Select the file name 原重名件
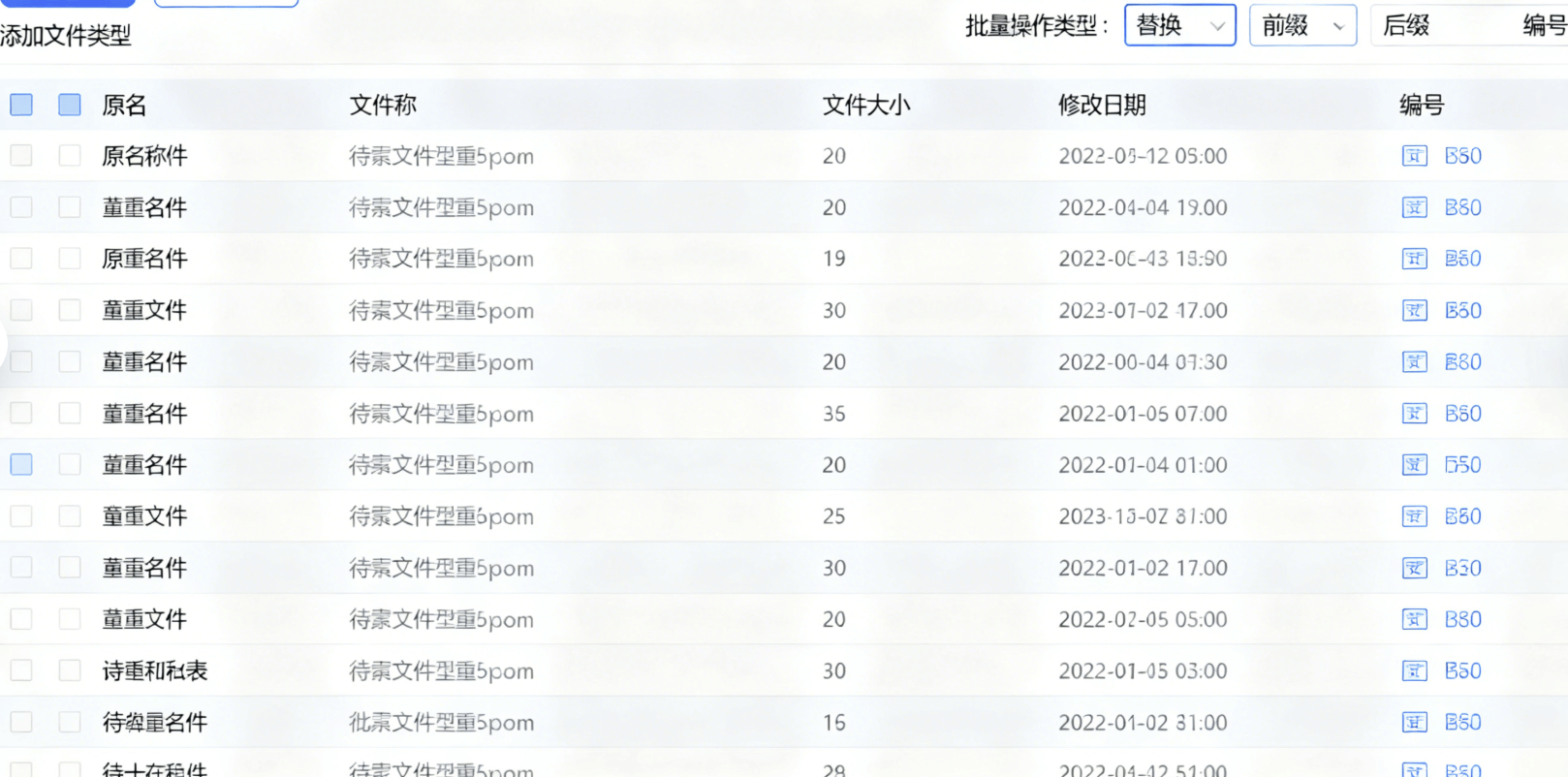Screen dimensions: 1568x777 point(144,259)
